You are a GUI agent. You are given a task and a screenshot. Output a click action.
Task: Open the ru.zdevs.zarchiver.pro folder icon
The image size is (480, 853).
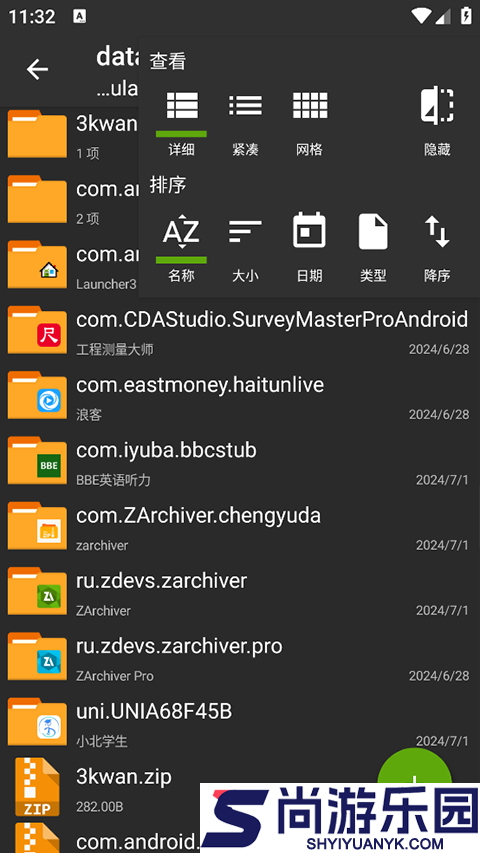click(37, 656)
